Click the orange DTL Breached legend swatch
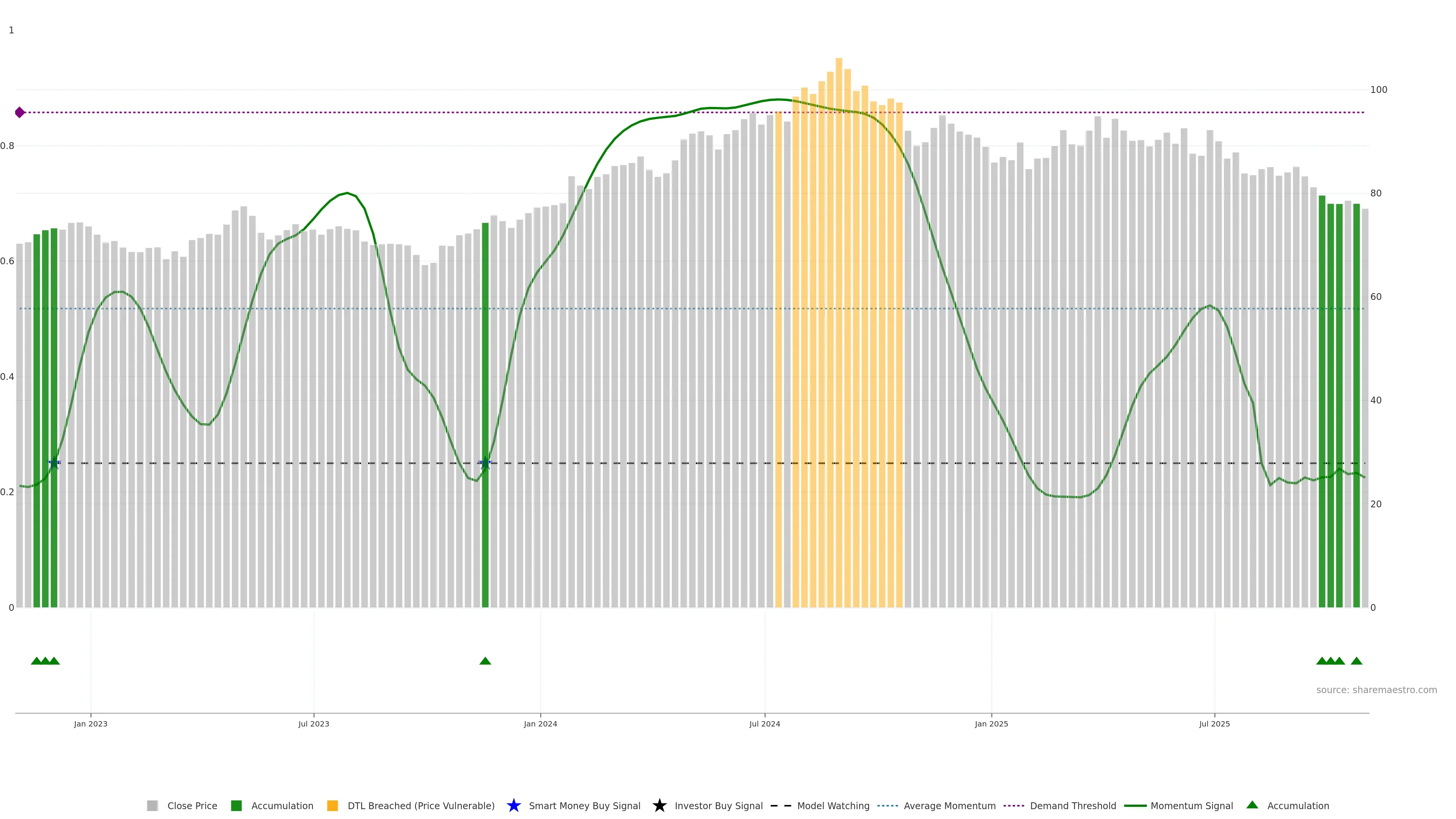 tap(333, 806)
